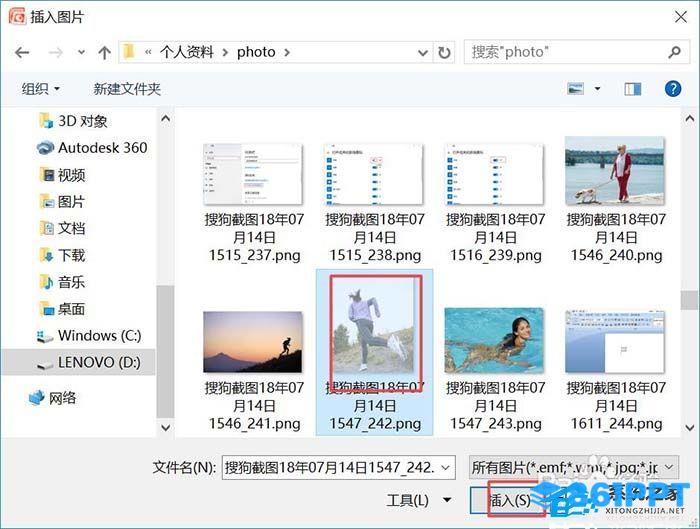Click the sidebar scrollbar thumb
Viewport: 700px width, 529px height.
[165, 351]
